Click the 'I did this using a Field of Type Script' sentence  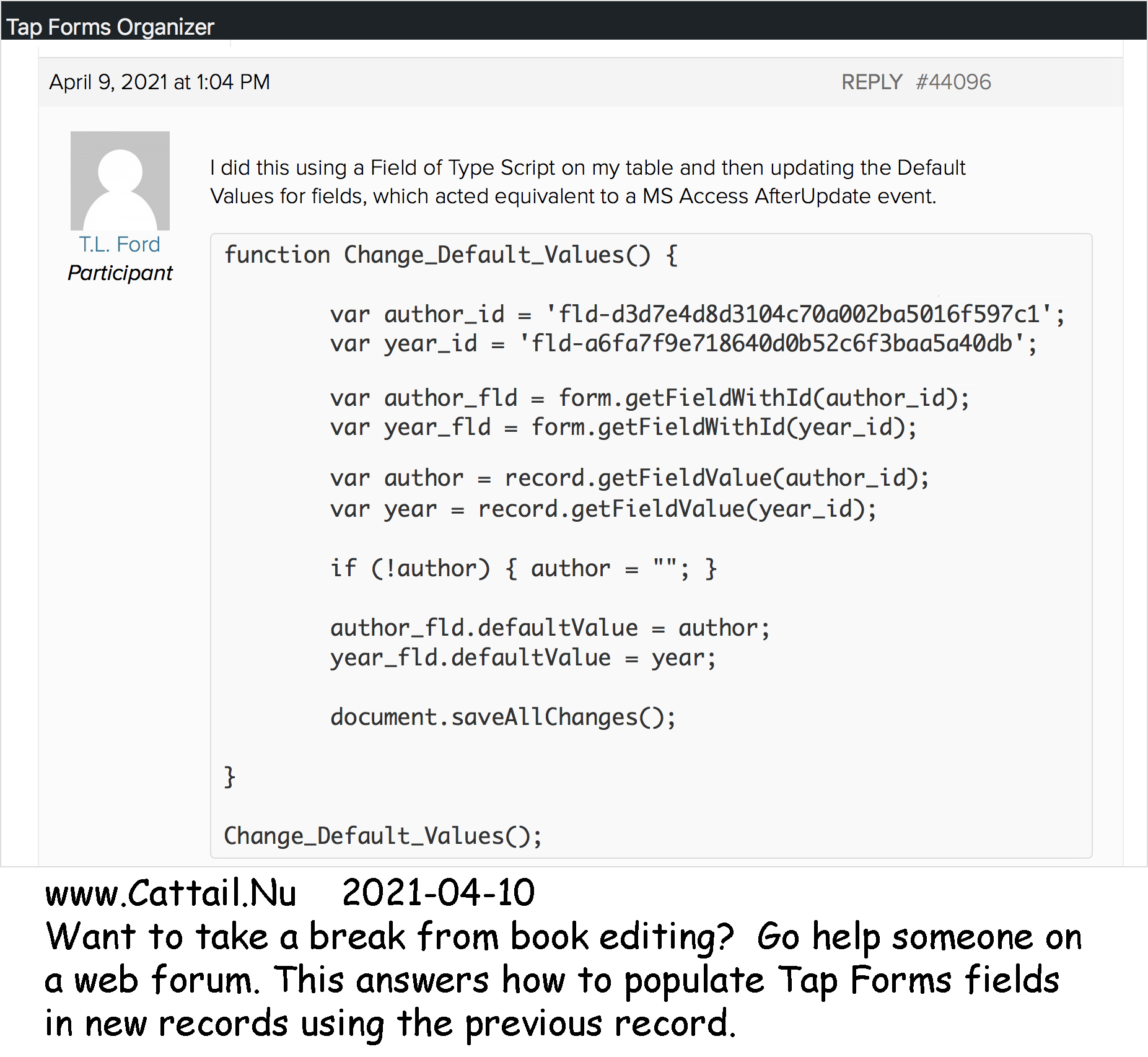point(587,167)
